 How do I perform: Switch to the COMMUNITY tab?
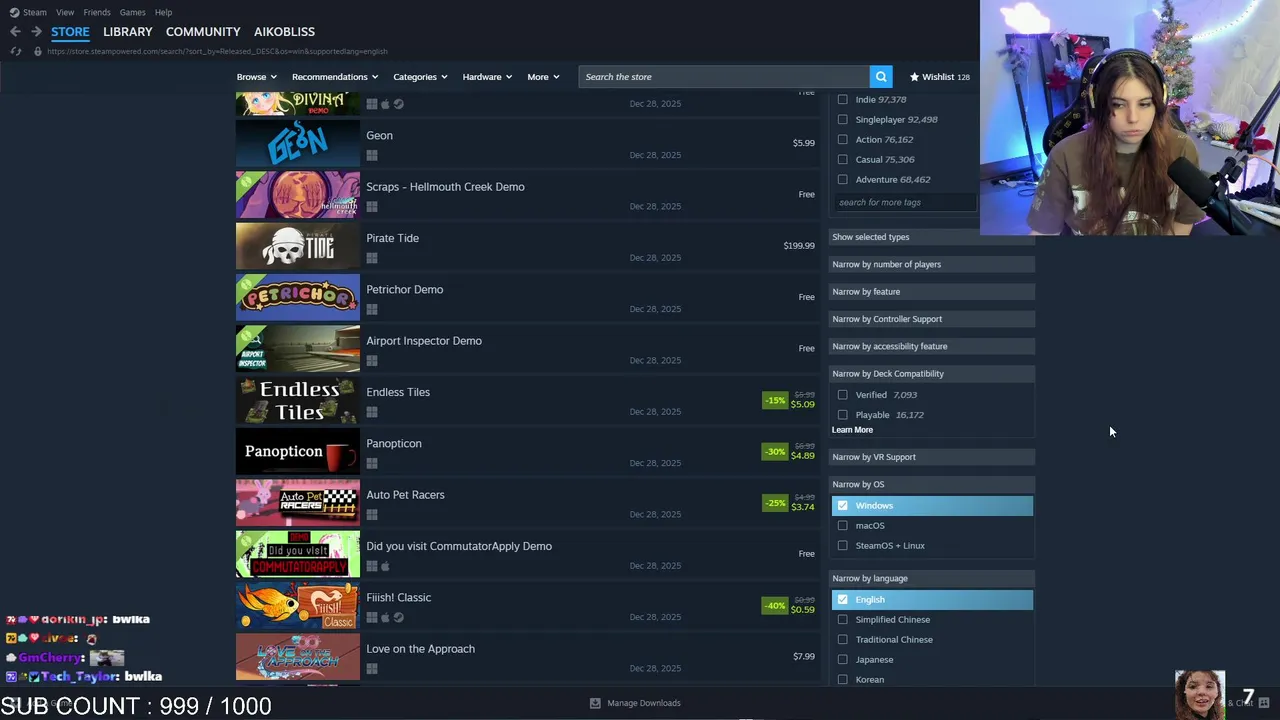[x=203, y=32]
